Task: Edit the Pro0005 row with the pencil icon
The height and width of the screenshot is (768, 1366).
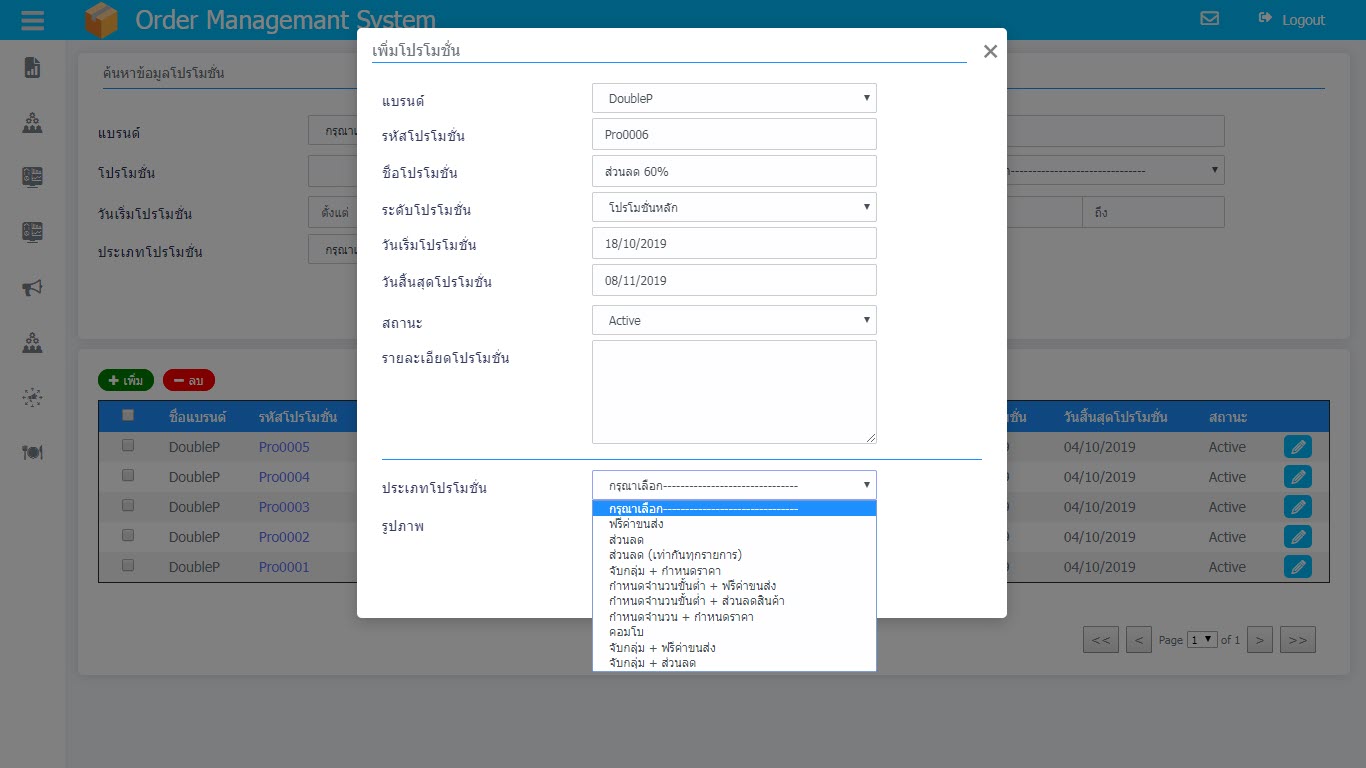Action: [x=1297, y=447]
